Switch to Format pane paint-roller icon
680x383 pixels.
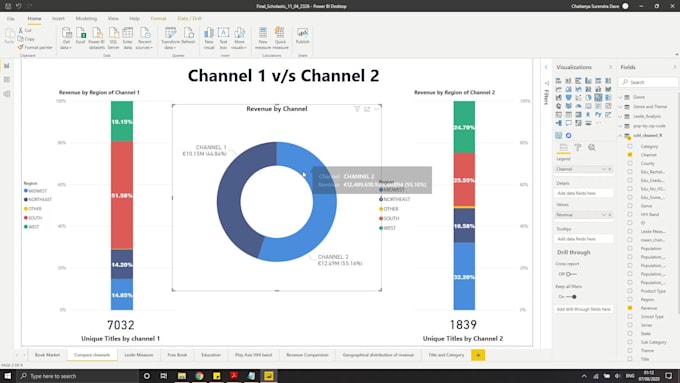578,148
